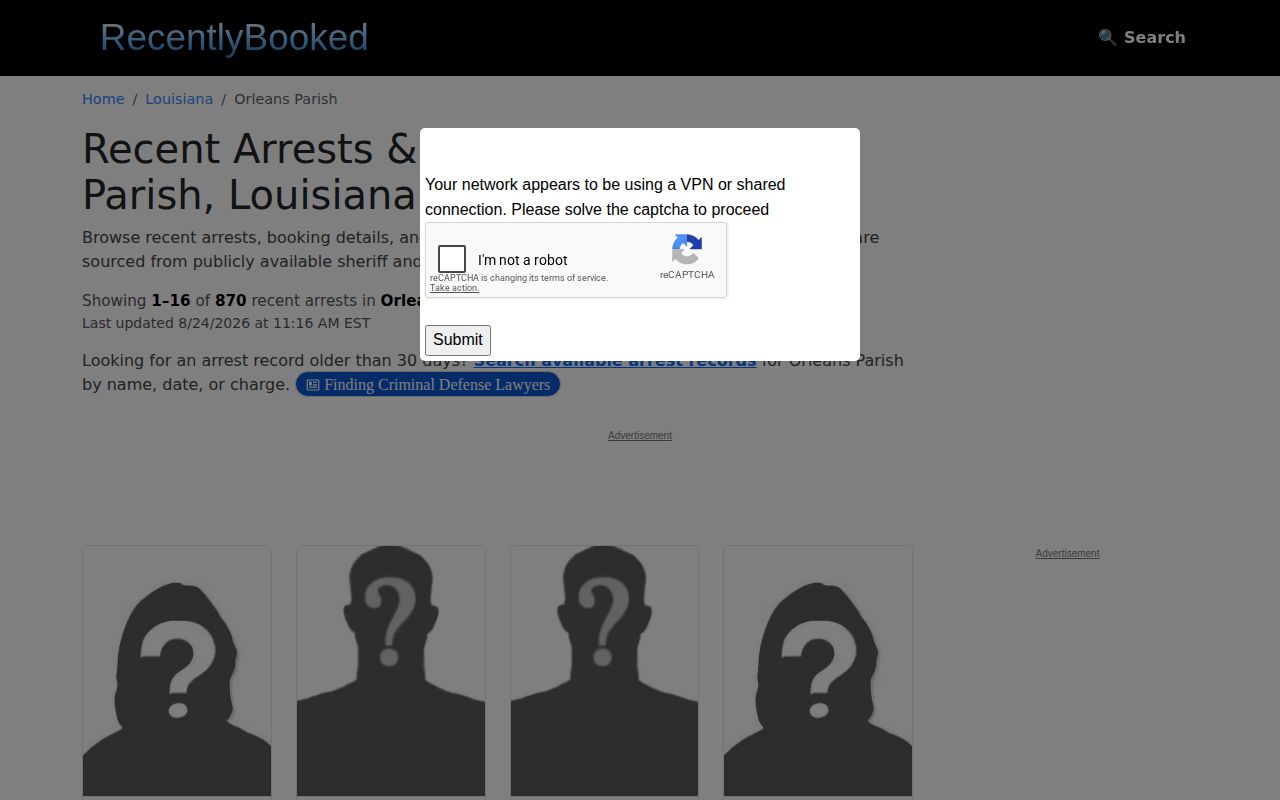Screen dimensions: 1280x800
Task: Open the fourth arrest silhouette thumbnail
Action: click(x=818, y=671)
